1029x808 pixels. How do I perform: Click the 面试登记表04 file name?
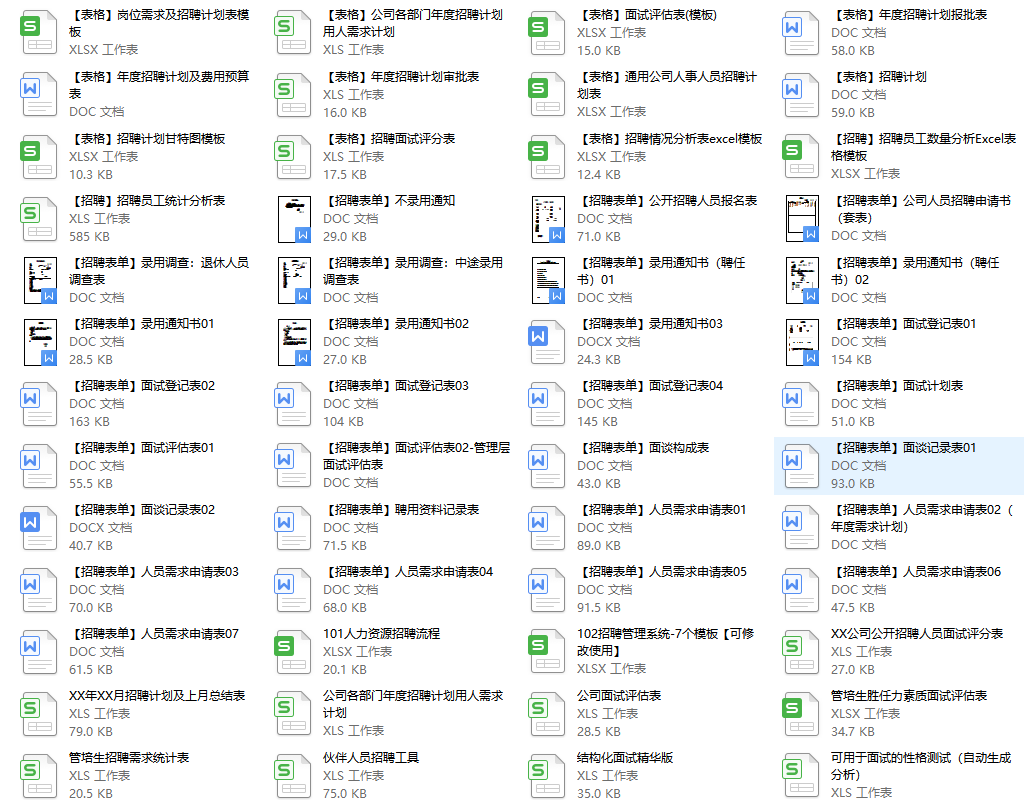point(650,386)
